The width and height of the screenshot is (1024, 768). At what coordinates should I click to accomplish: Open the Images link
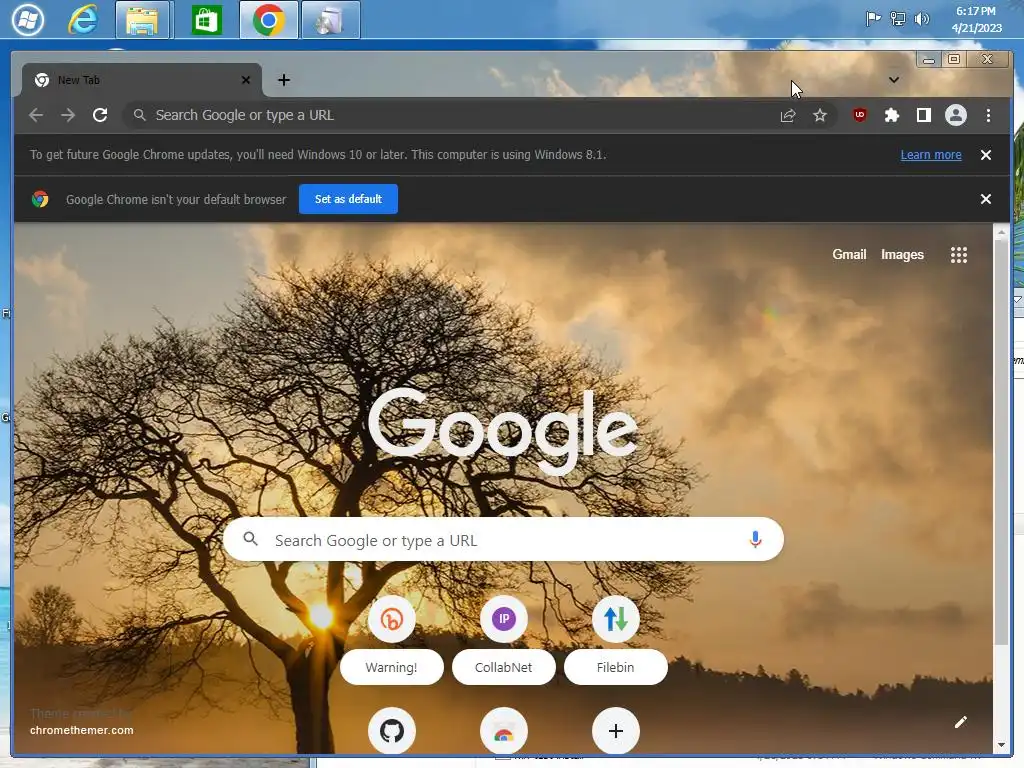903,255
